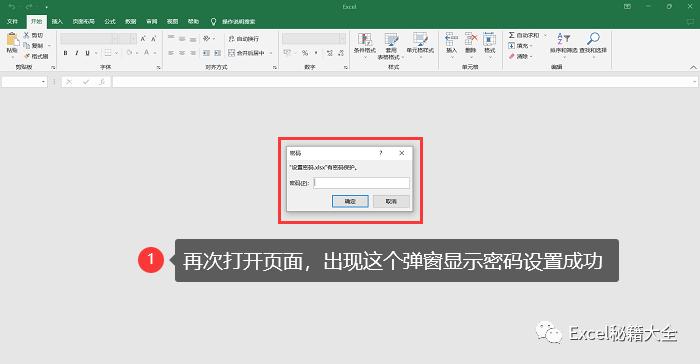Click the fill color bucket icon
Image resolution: width=700 pixels, height=364 pixels.
129,53
